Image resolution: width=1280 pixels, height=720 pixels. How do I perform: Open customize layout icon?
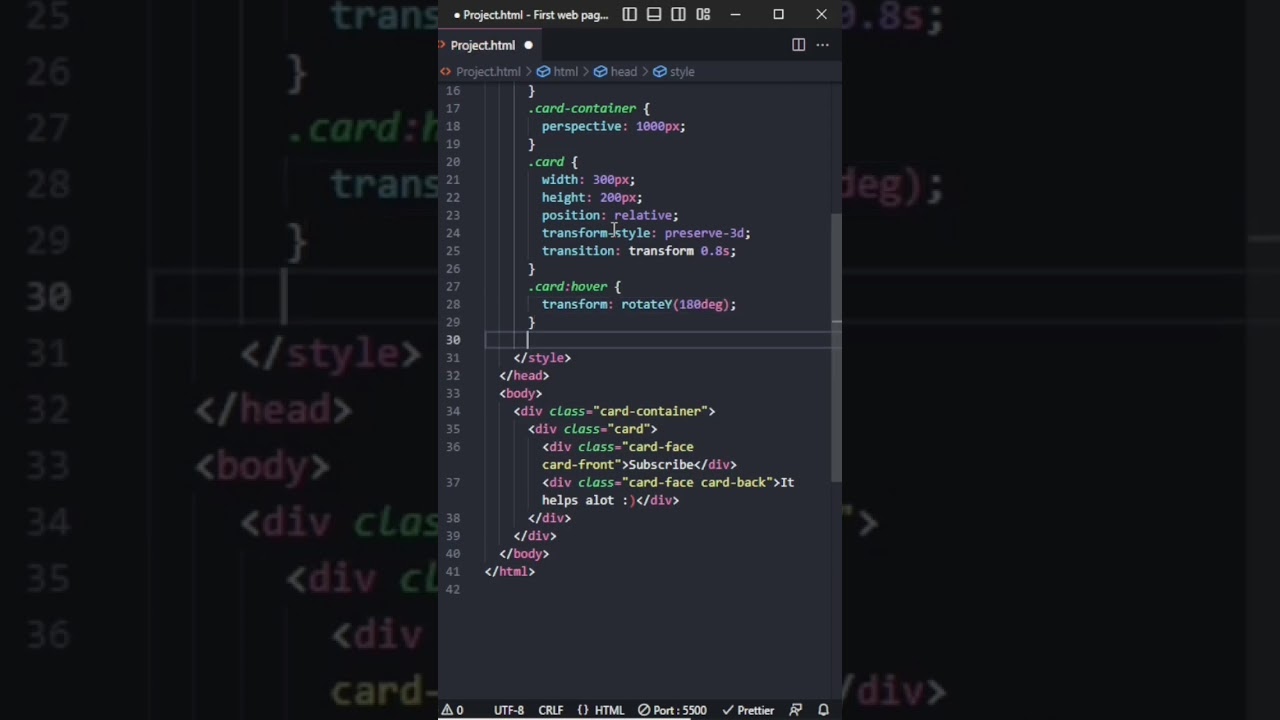pyautogui.click(x=703, y=14)
